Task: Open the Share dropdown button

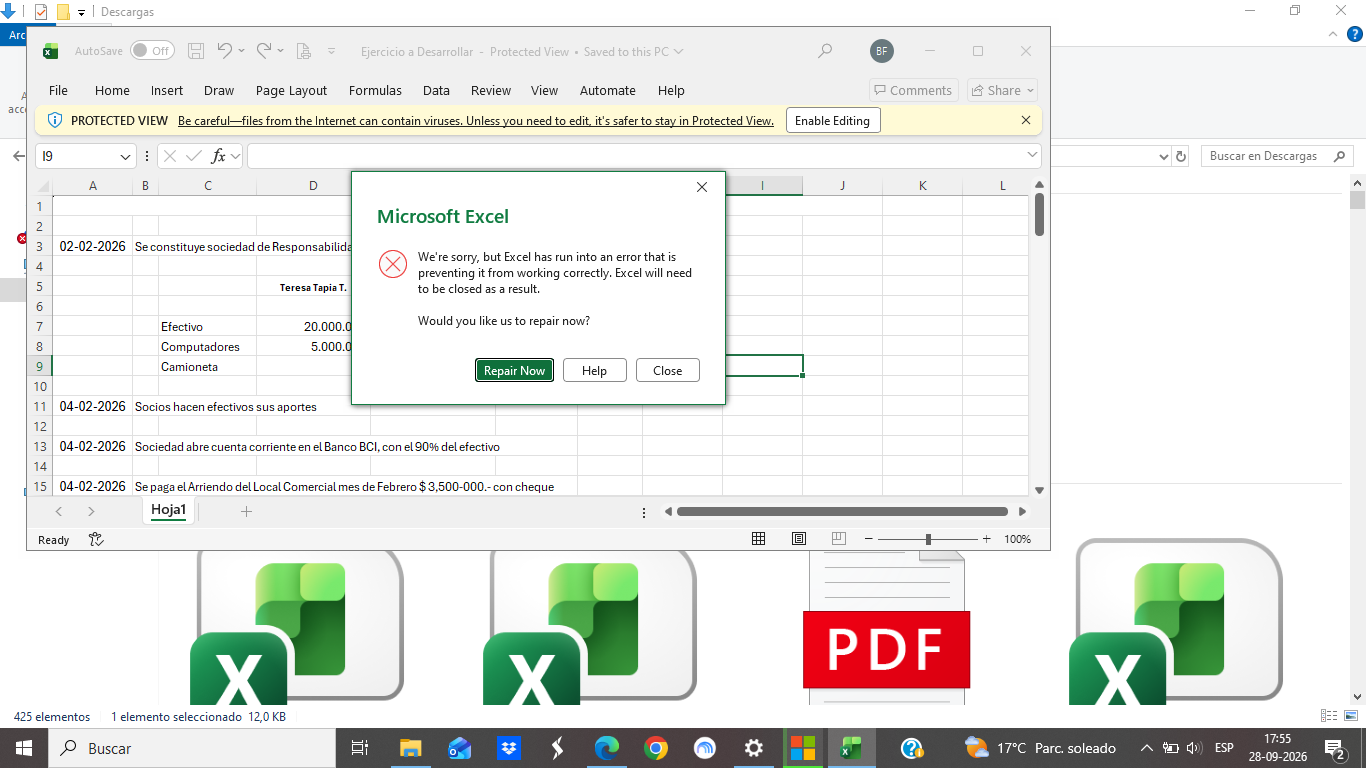Action: [x=1002, y=90]
